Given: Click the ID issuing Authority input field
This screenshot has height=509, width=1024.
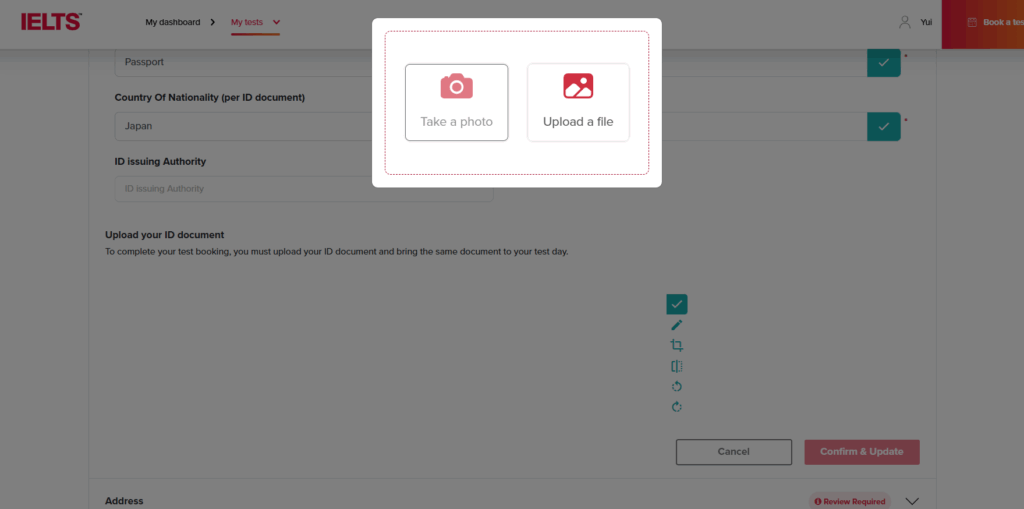Looking at the screenshot, I should (x=303, y=189).
